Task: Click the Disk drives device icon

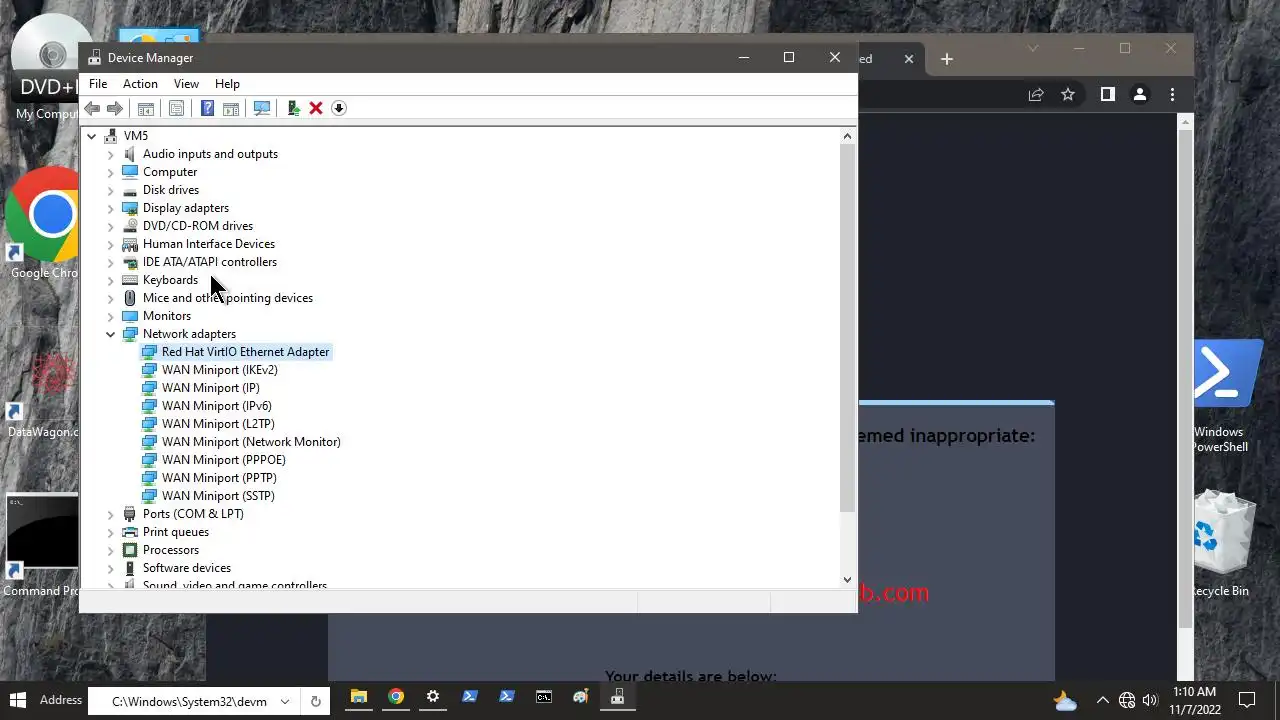Action: point(130,190)
